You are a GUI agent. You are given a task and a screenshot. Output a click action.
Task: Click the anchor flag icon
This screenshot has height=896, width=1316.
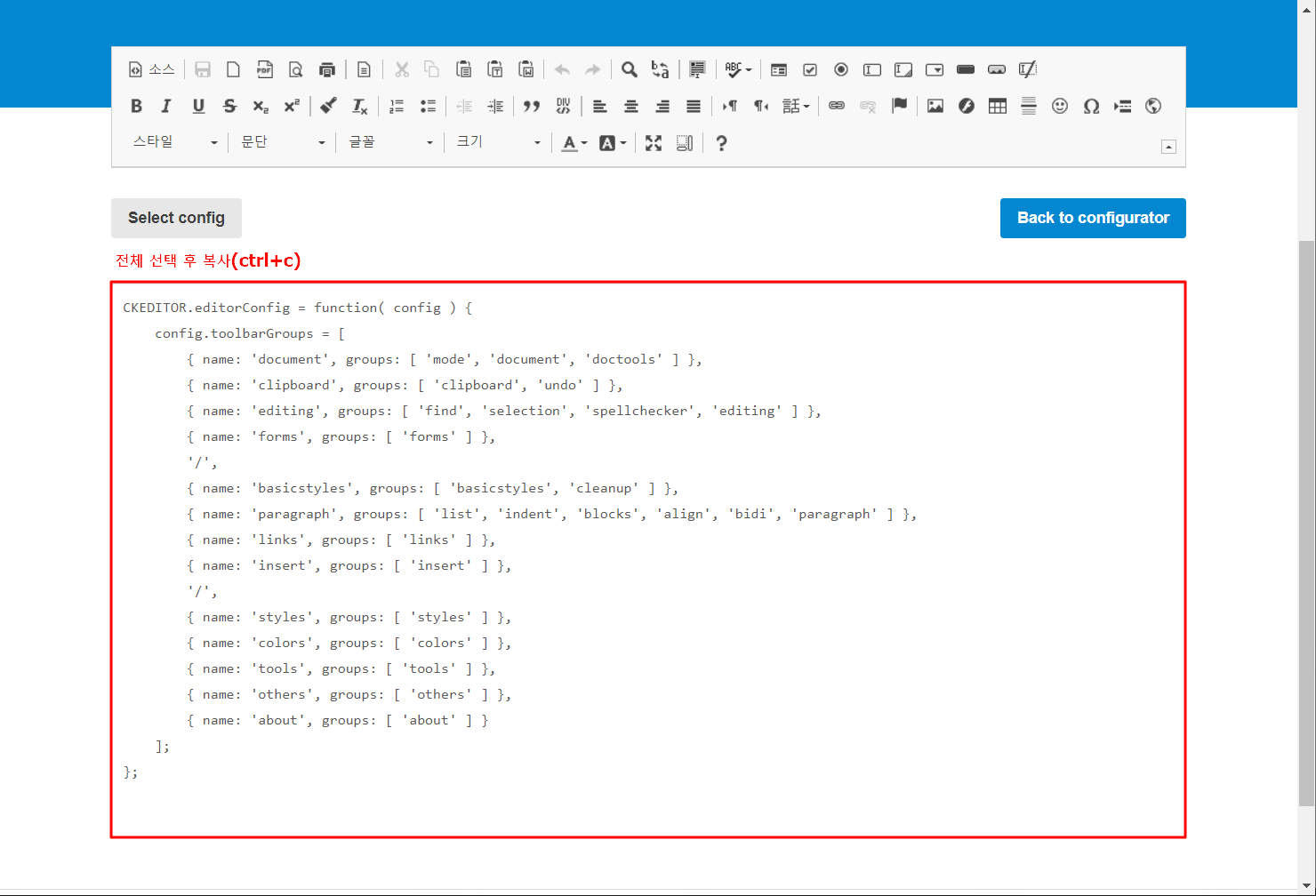point(899,106)
